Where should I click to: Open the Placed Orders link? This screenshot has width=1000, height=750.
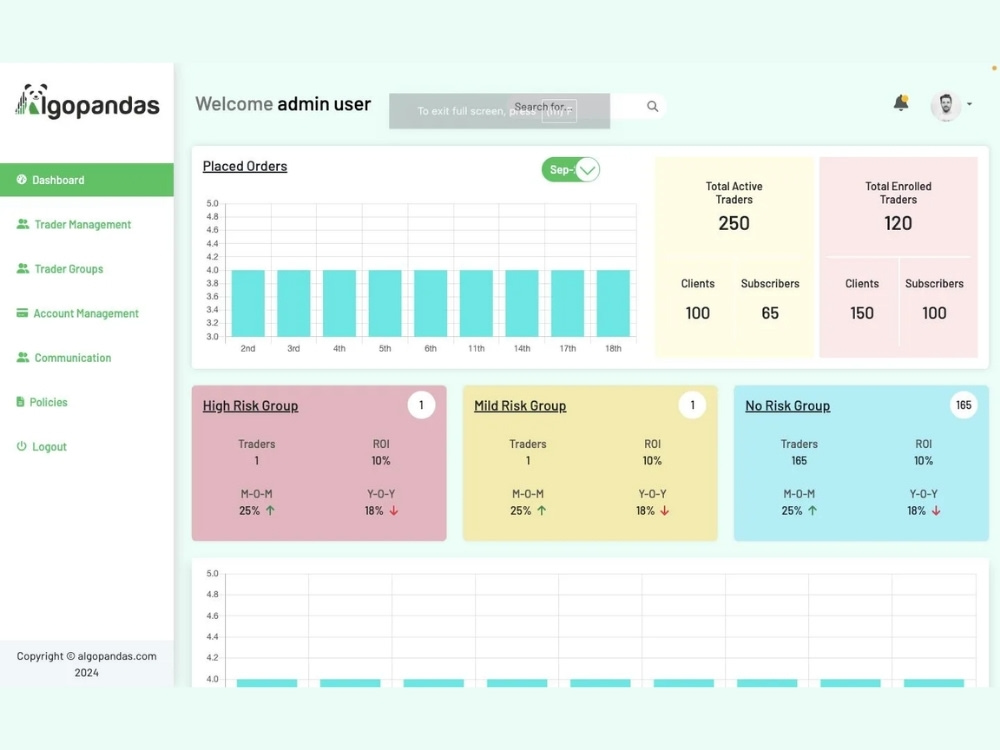(245, 166)
